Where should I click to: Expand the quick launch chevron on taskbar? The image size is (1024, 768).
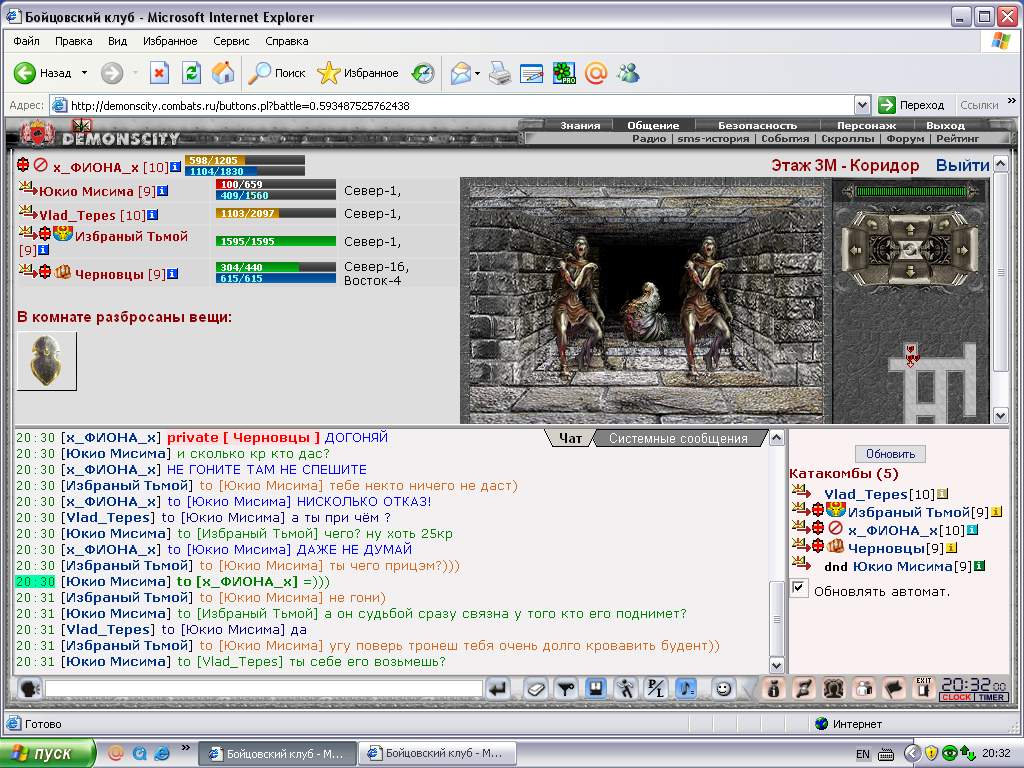pyautogui.click(x=185, y=748)
